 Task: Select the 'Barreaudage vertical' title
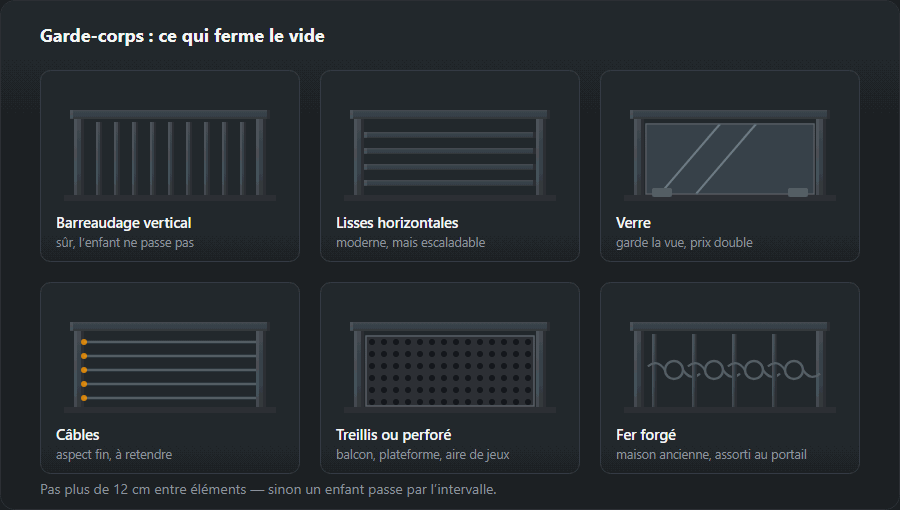click(123, 223)
